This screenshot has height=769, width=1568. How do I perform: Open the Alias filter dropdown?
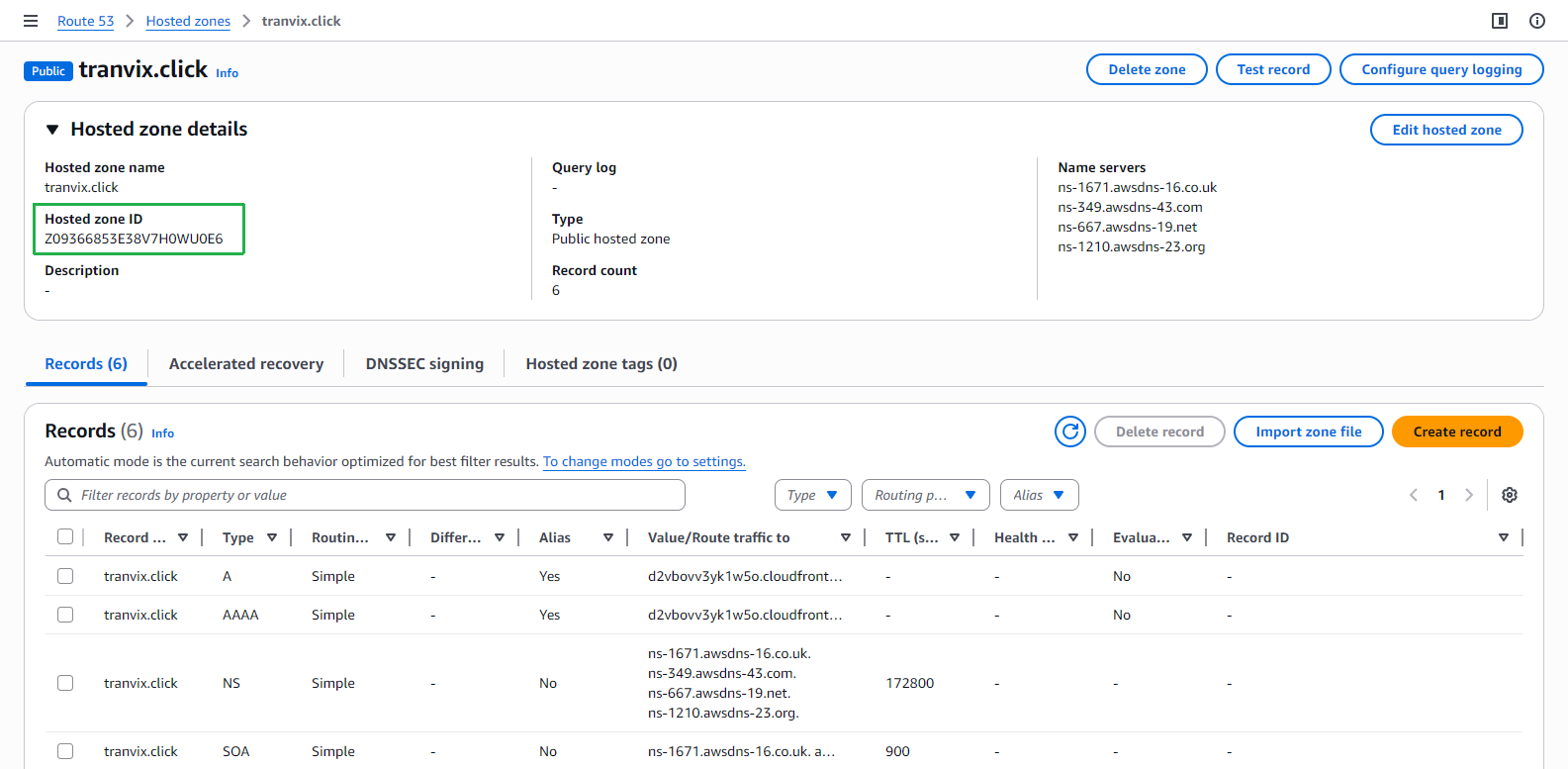[1039, 495]
